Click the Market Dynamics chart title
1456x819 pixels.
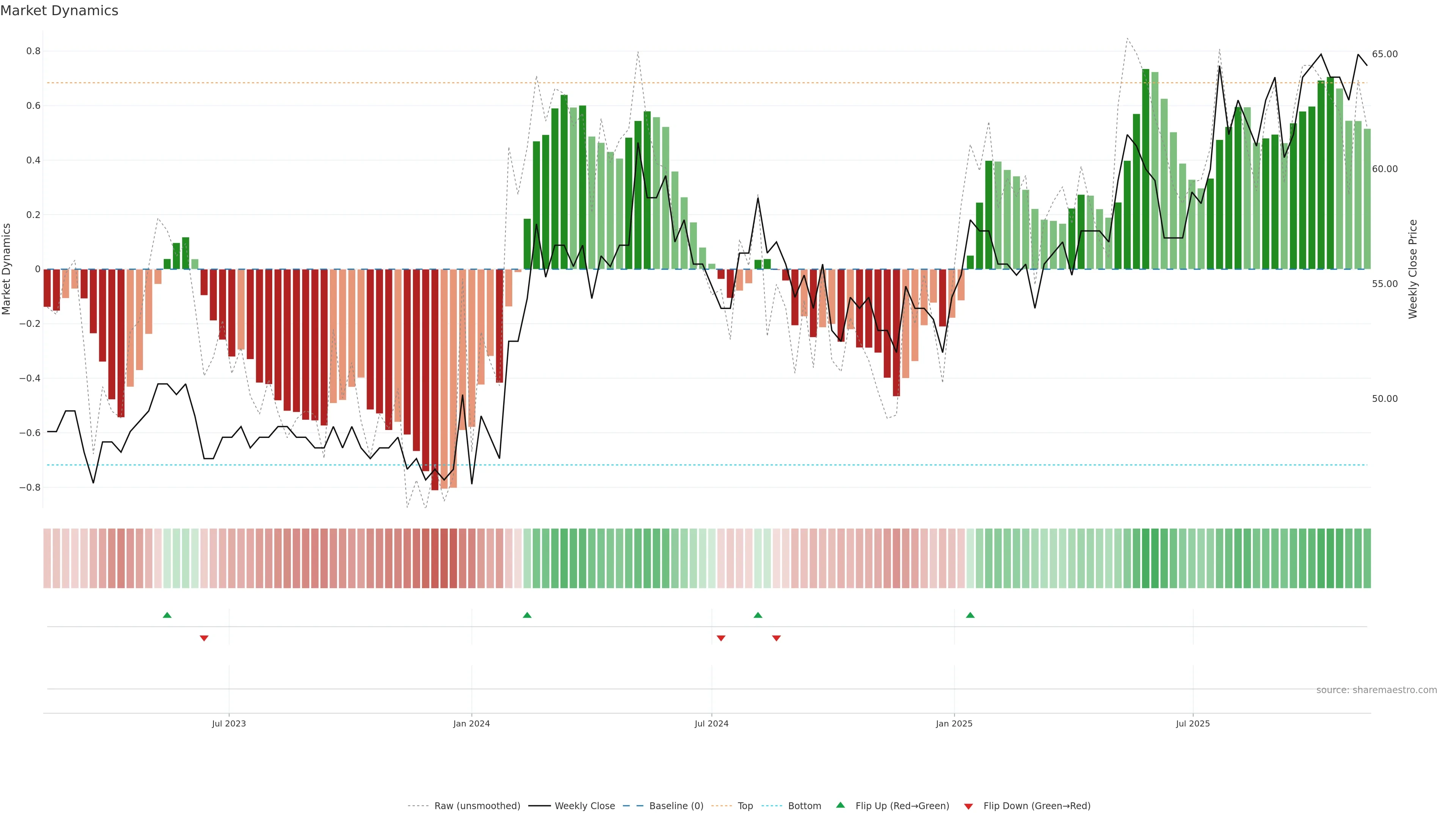(60, 11)
